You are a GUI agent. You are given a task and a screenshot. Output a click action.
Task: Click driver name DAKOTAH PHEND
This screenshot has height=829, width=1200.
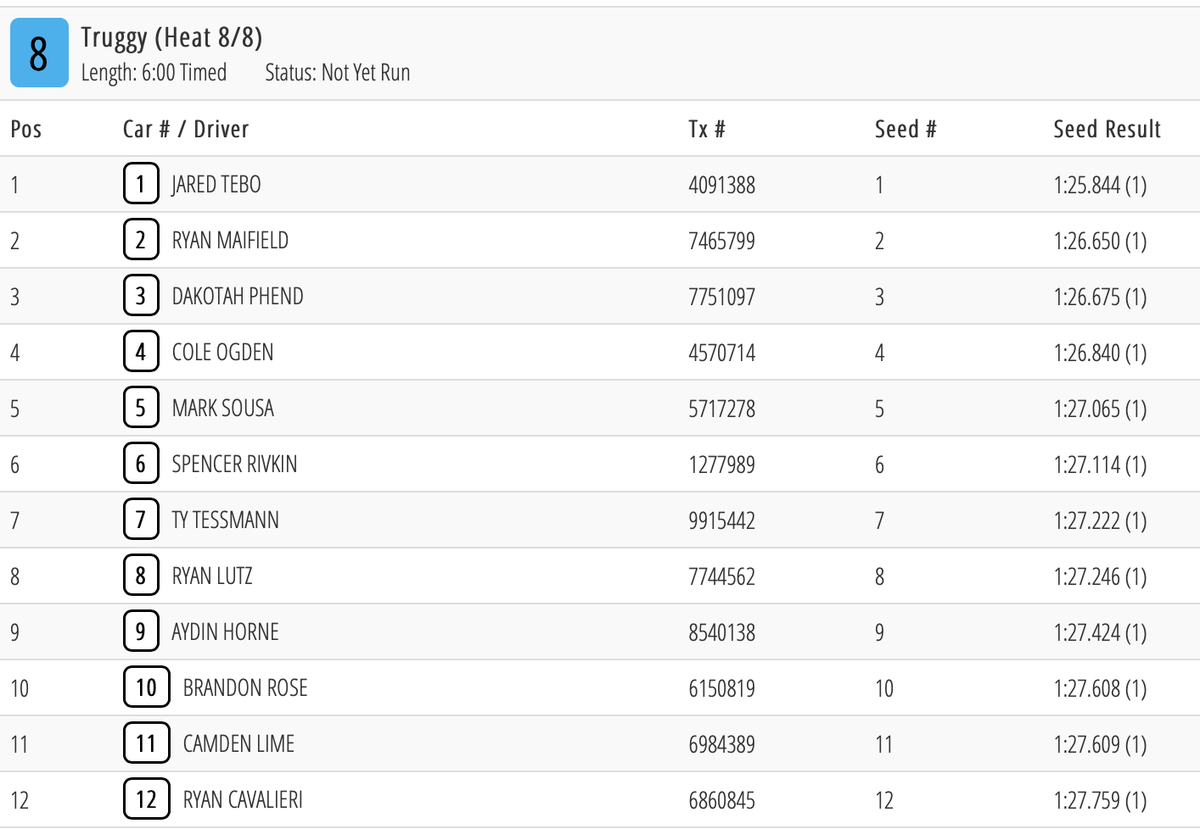coord(237,296)
